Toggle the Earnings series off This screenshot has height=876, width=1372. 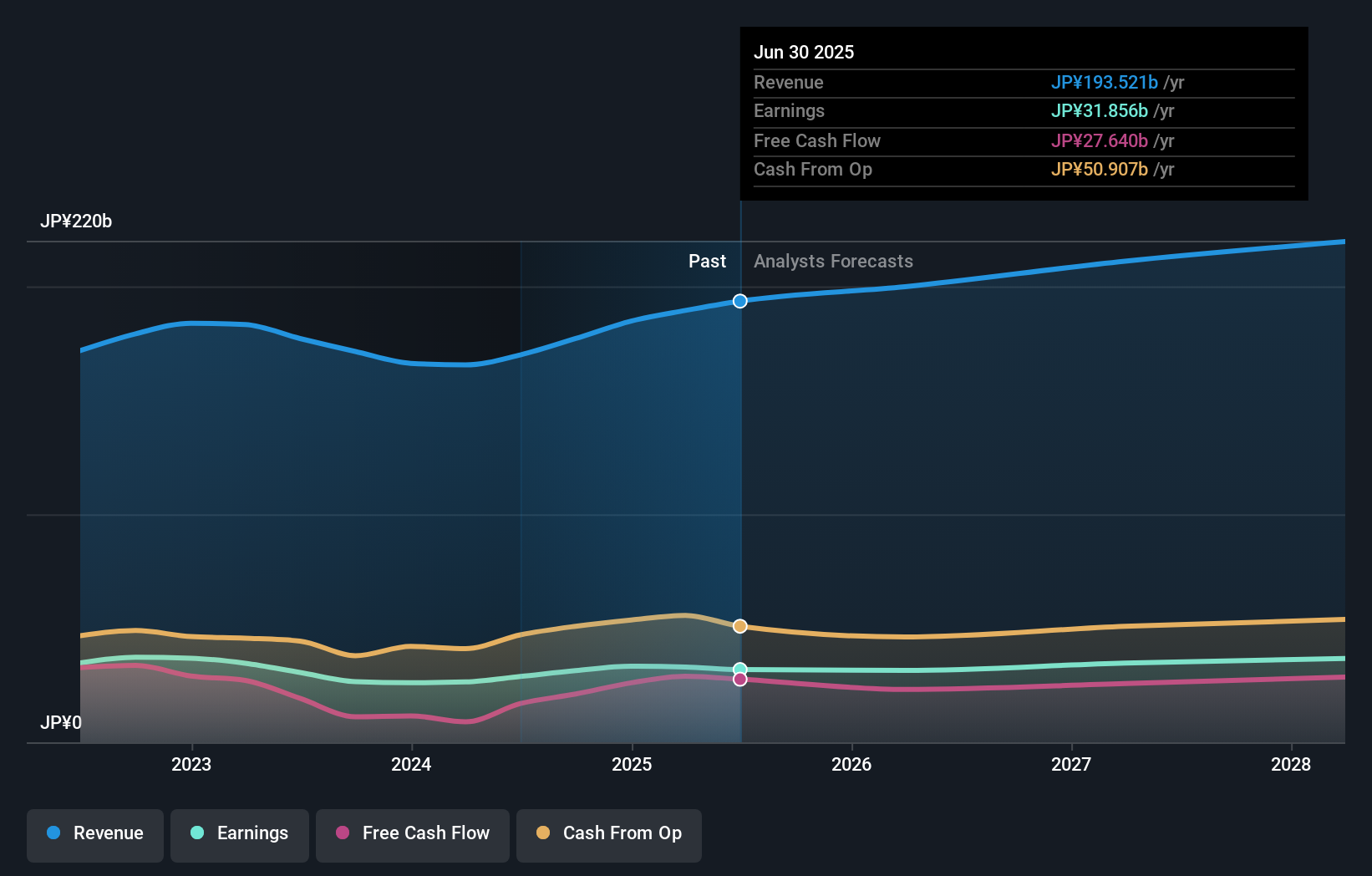240,833
